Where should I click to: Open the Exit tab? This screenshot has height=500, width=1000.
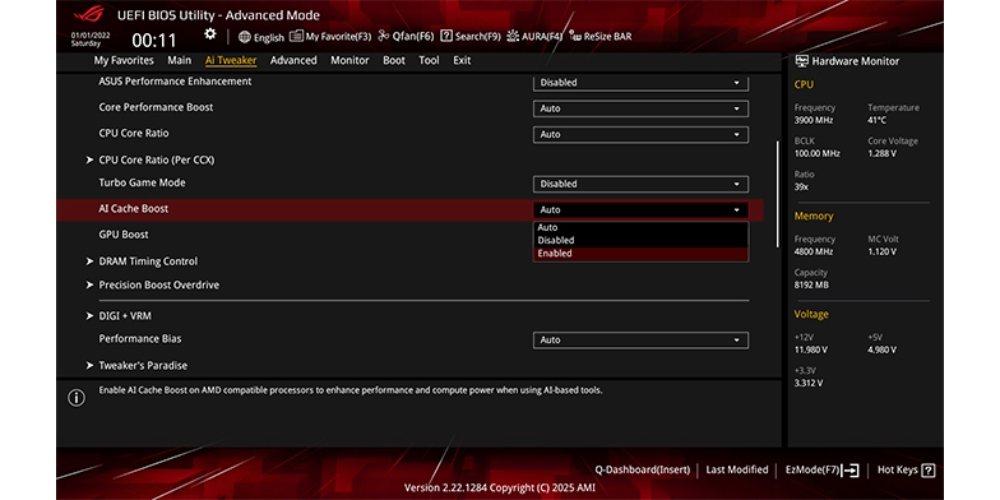pyautogui.click(x=462, y=60)
